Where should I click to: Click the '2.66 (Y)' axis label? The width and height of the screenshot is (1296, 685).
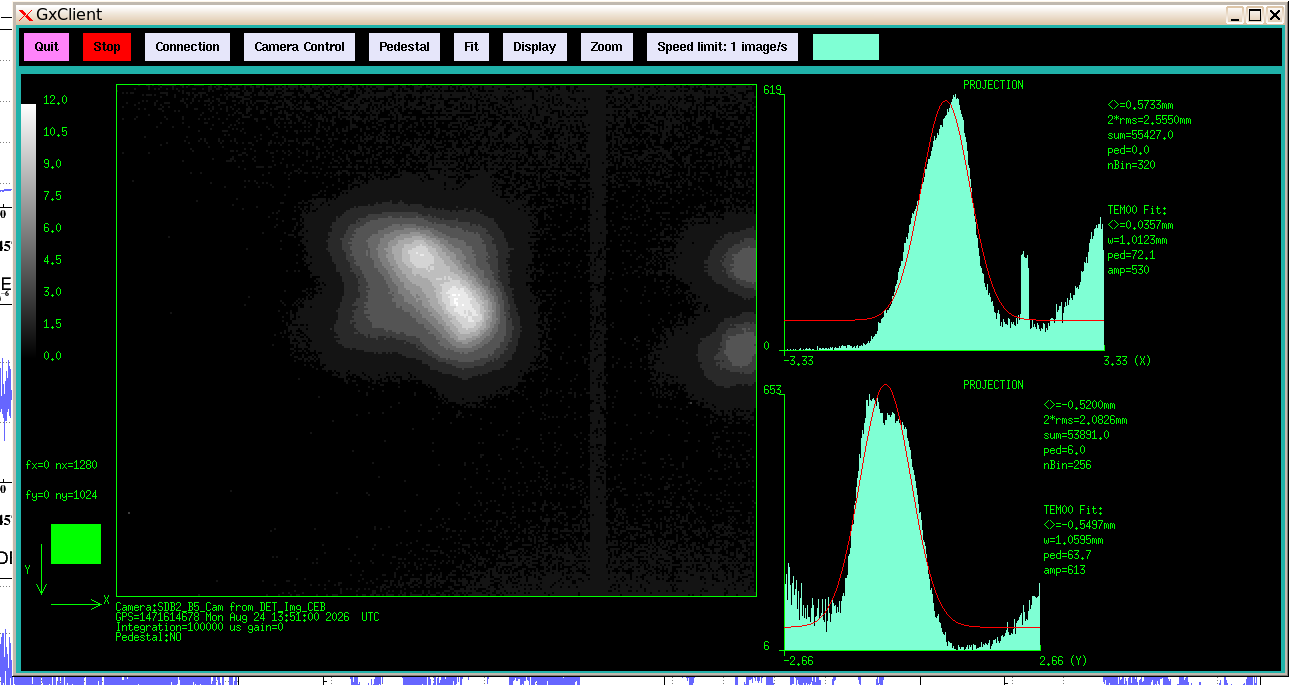tap(1063, 660)
